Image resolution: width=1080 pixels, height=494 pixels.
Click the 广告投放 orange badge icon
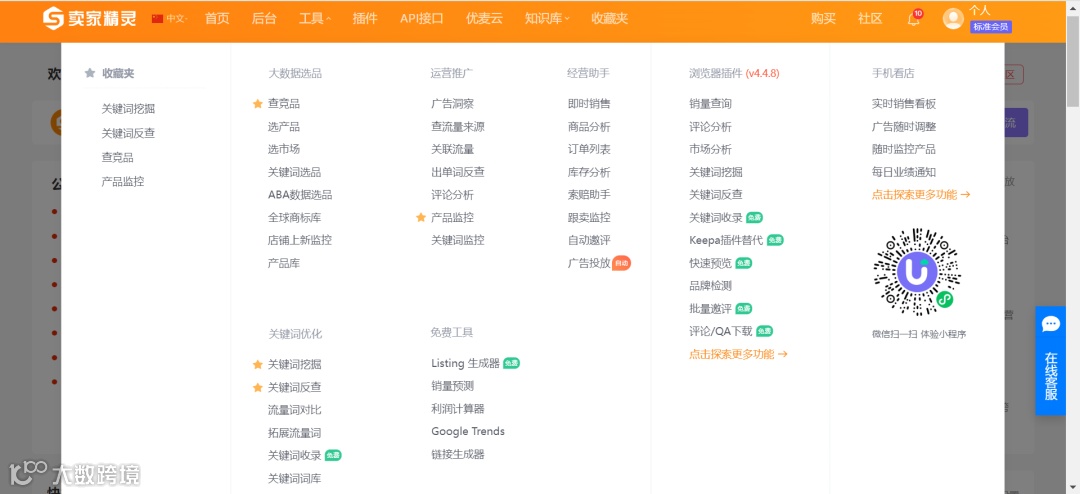click(621, 263)
